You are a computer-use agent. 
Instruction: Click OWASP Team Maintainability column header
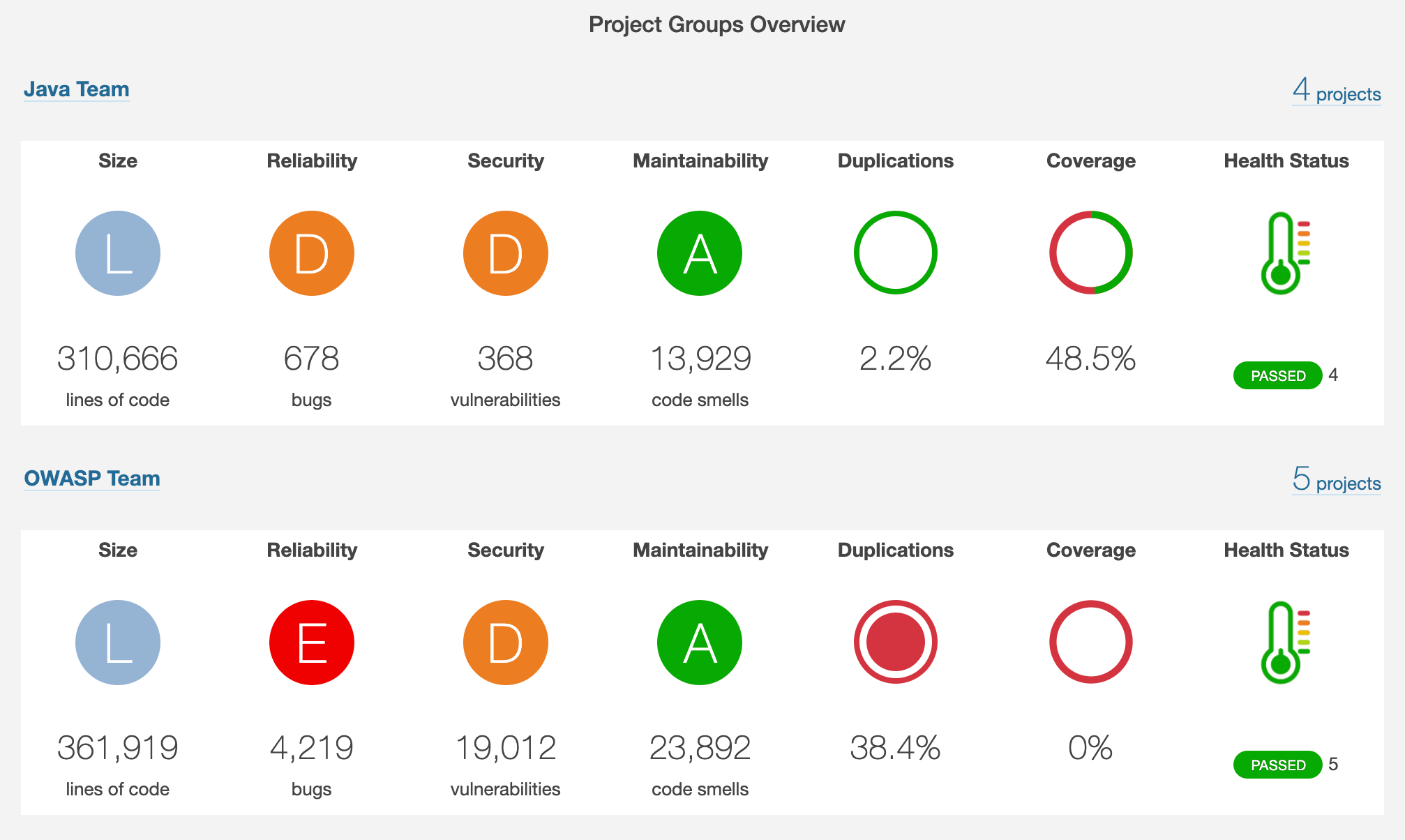click(700, 550)
